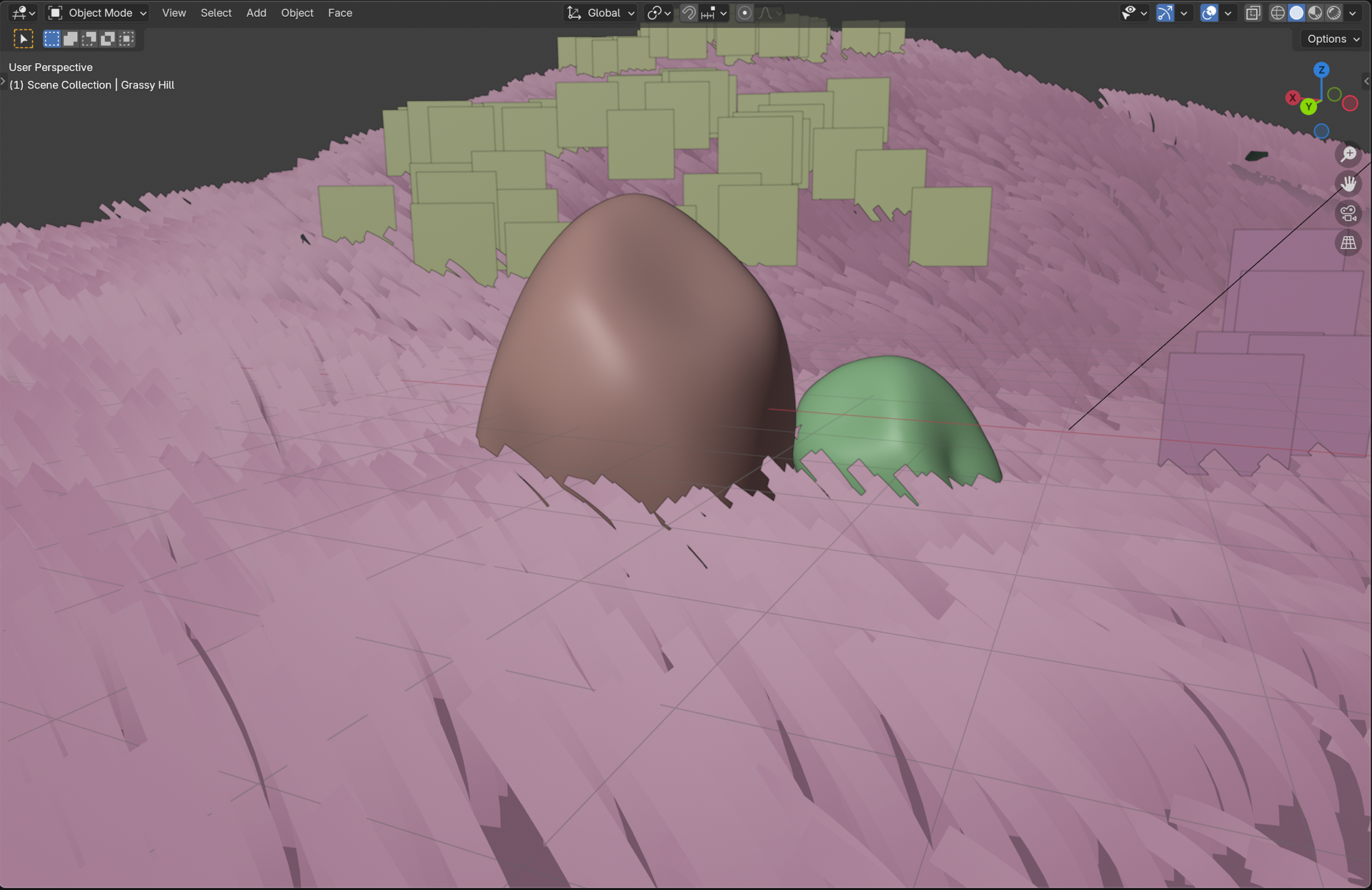Image resolution: width=1372 pixels, height=890 pixels.
Task: Switch perspective/orthographic with the grid icon
Action: (1348, 243)
